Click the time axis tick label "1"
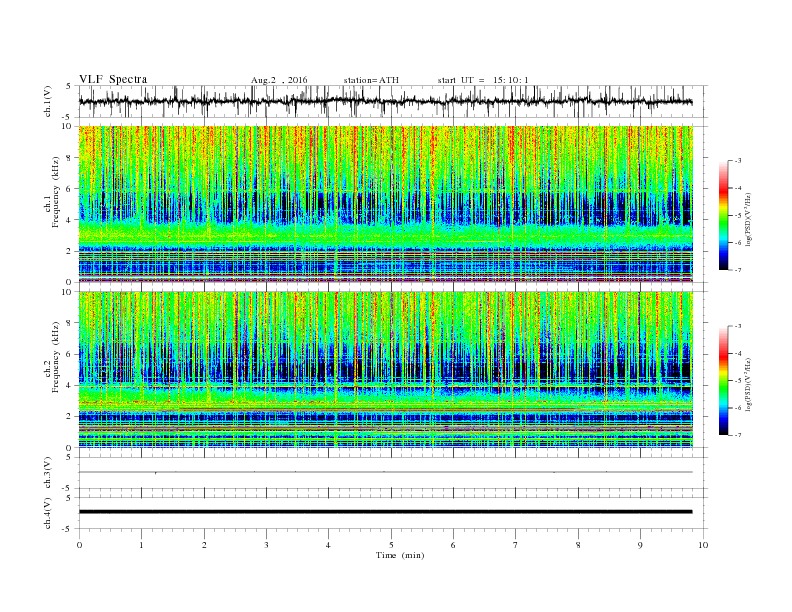This screenshot has width=792, height=612. [x=141, y=545]
